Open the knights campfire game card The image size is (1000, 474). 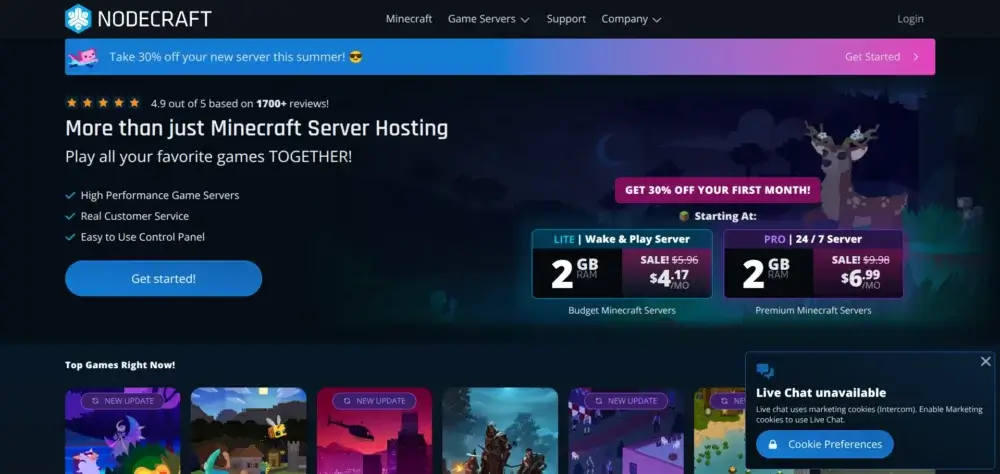click(x=500, y=431)
